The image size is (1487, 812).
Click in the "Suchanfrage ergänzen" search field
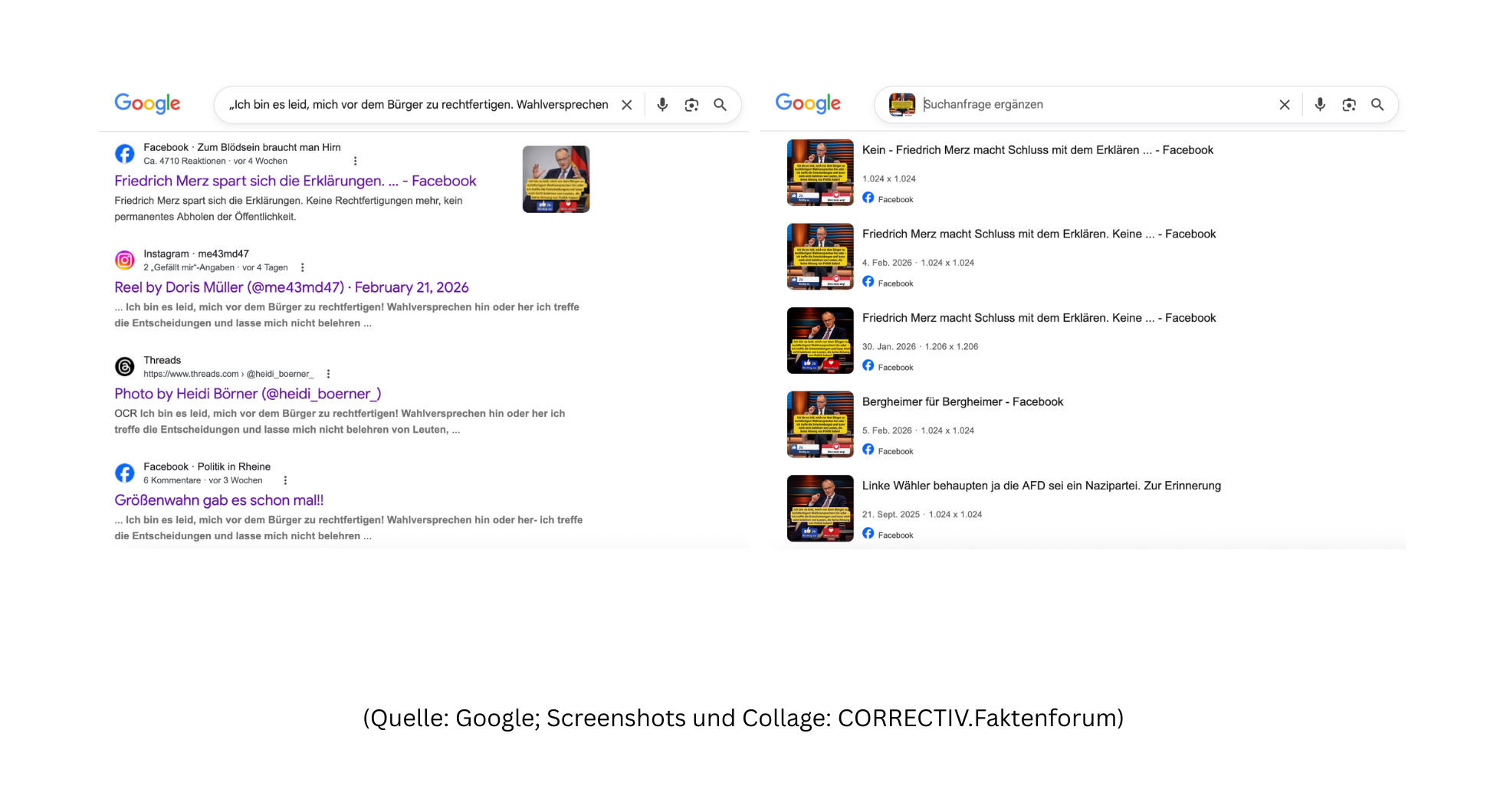pyautogui.click(x=1088, y=105)
